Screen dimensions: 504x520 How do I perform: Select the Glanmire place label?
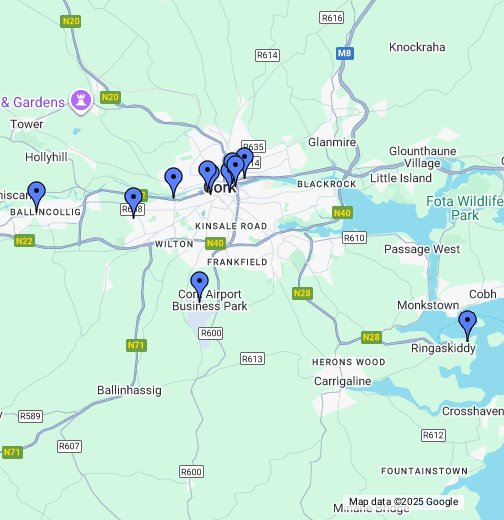(x=332, y=142)
